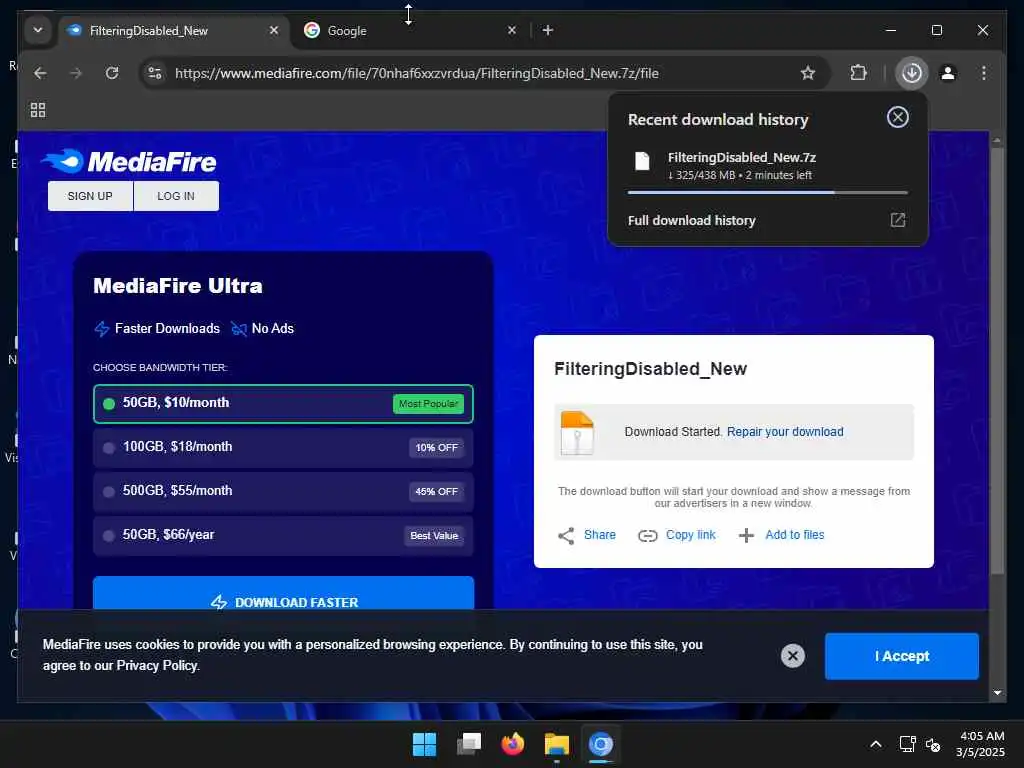Viewport: 1024px width, 768px height.
Task: Reload the MediaFire page
Action: pyautogui.click(x=112, y=73)
